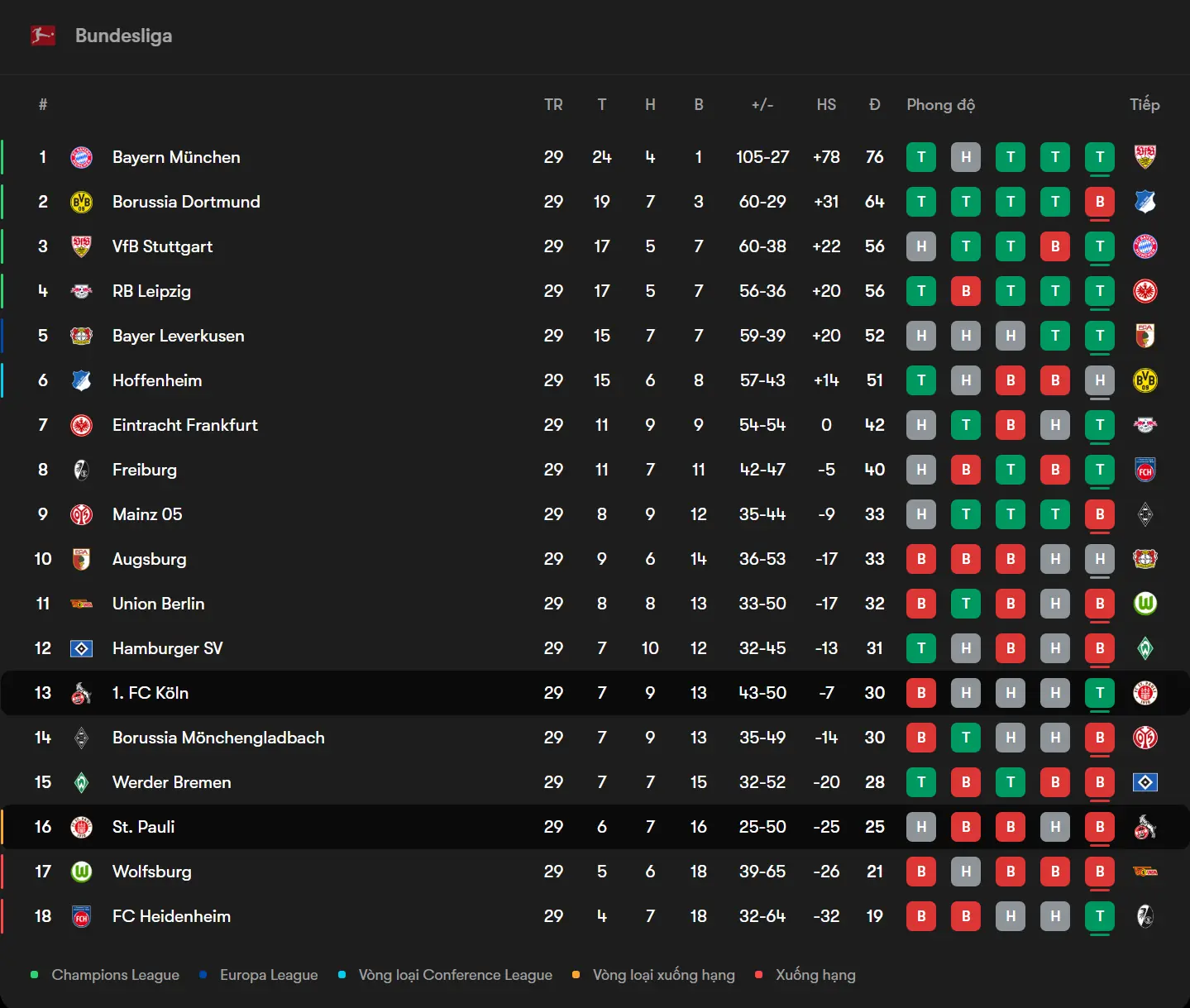Viewport: 1190px width, 1008px height.
Task: Select the Werder Bremen team name
Action: pyautogui.click(x=171, y=782)
